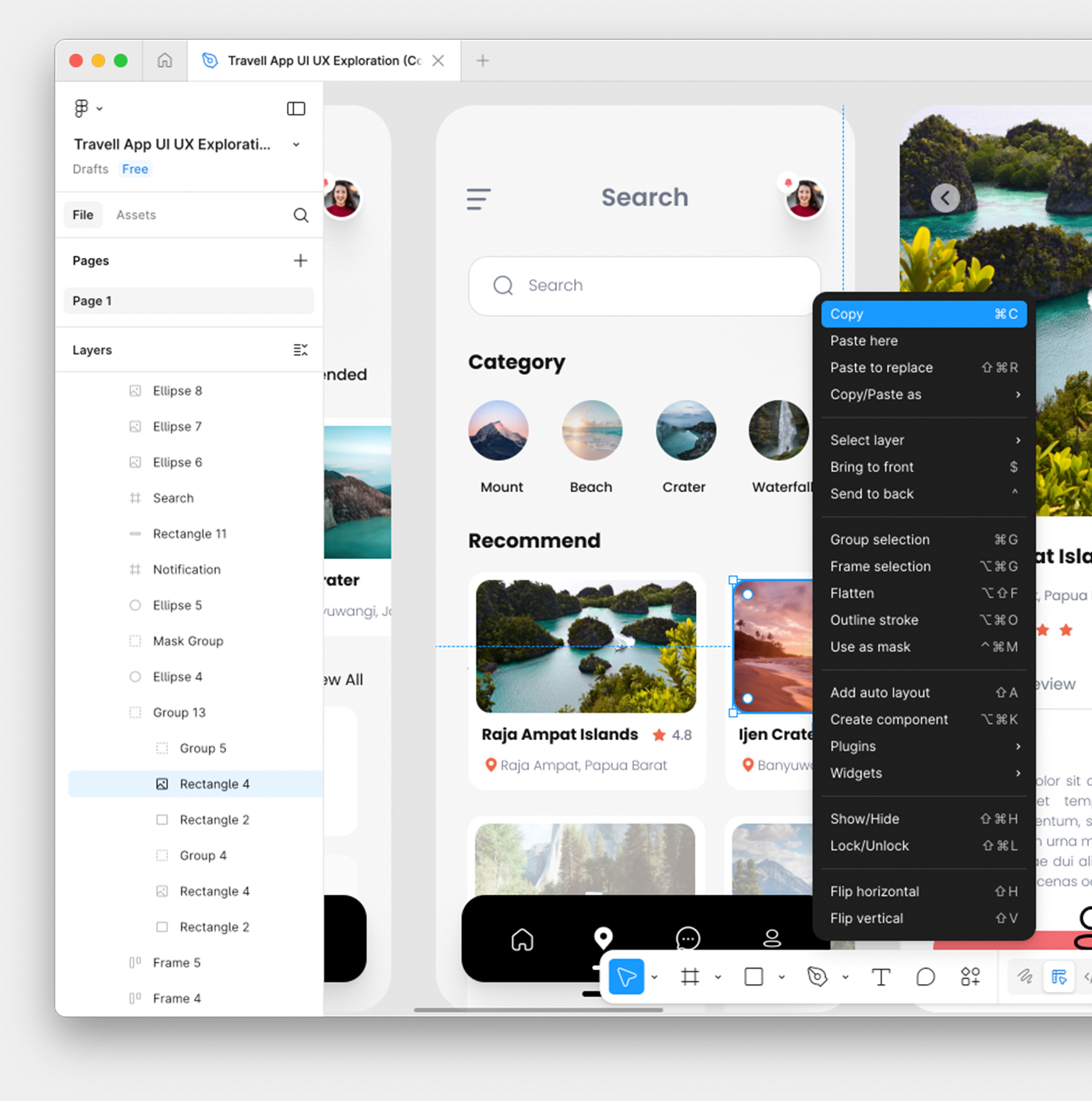Open the Frame tool options chevron
Image resolution: width=1092 pixels, height=1101 pixels.
pos(718,977)
